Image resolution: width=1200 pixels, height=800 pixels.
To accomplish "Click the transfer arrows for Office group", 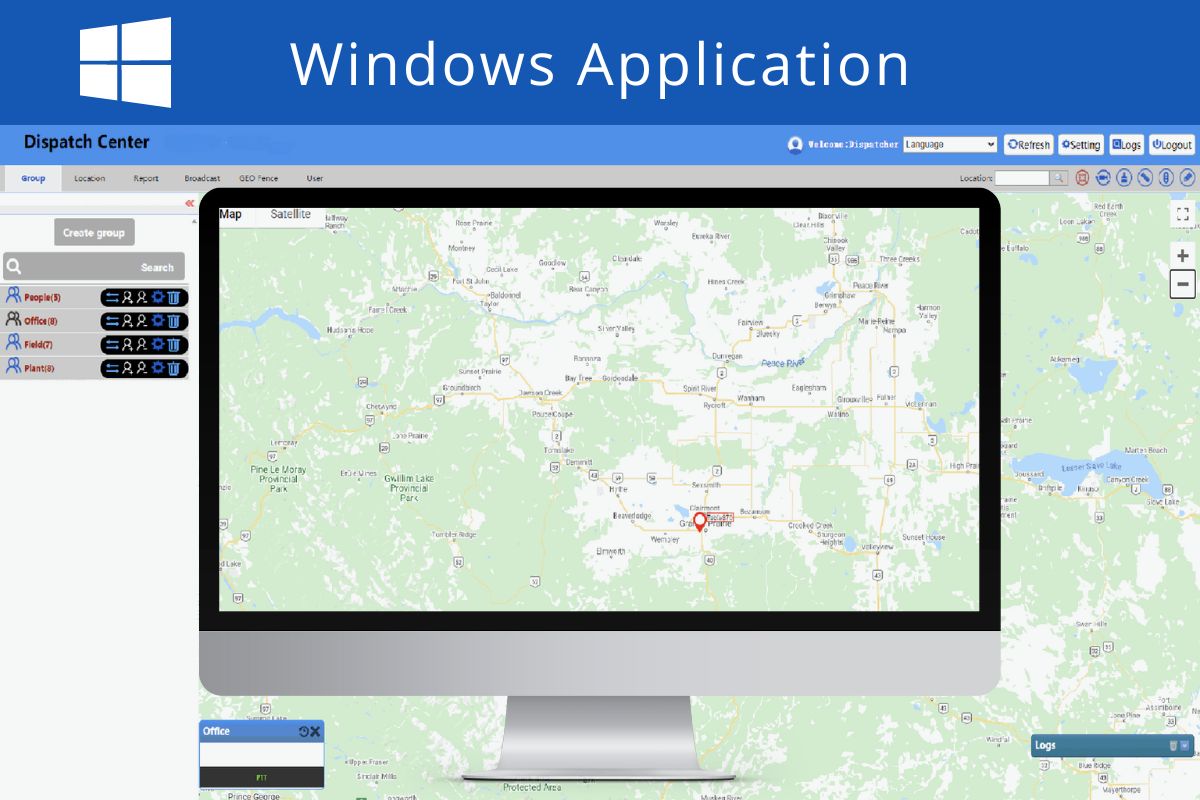I will 112,321.
